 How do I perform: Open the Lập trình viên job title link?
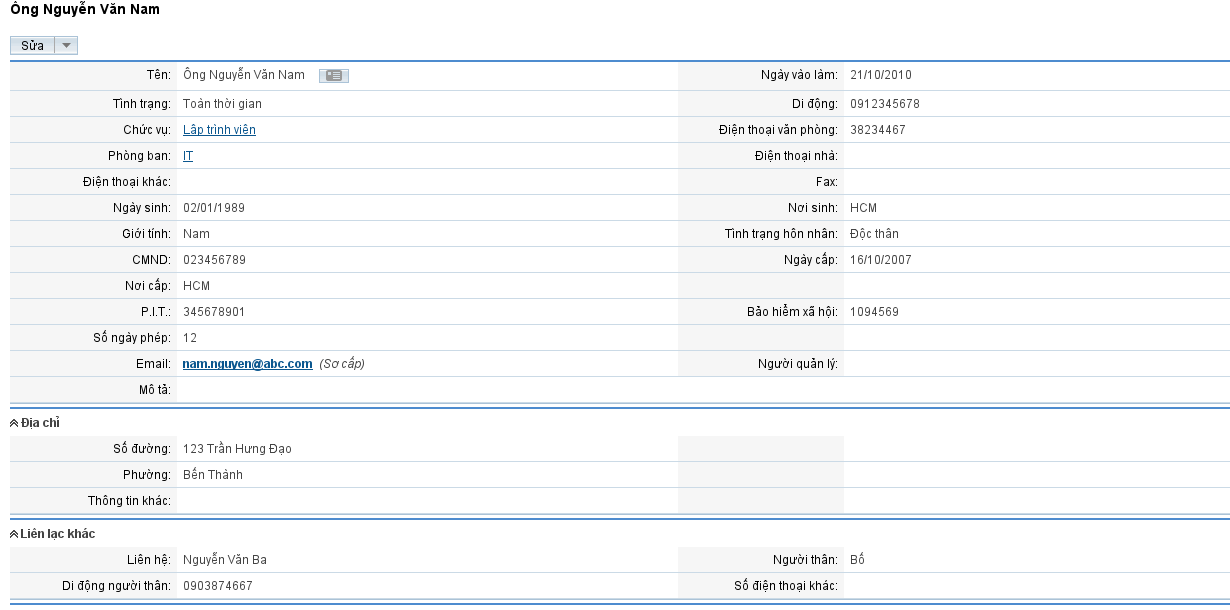click(x=219, y=130)
